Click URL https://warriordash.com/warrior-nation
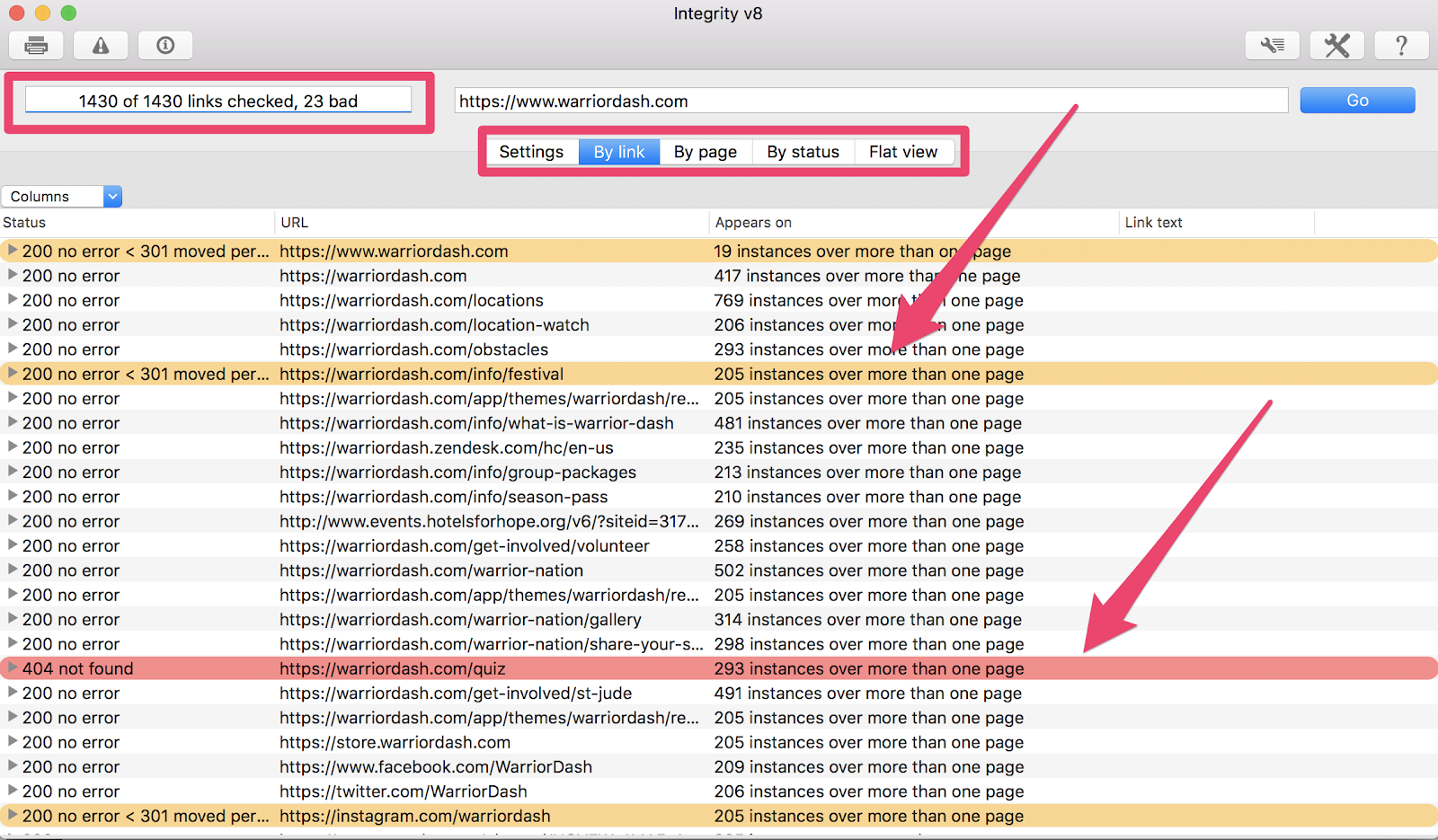Viewport: 1438px width, 840px height. [x=431, y=570]
